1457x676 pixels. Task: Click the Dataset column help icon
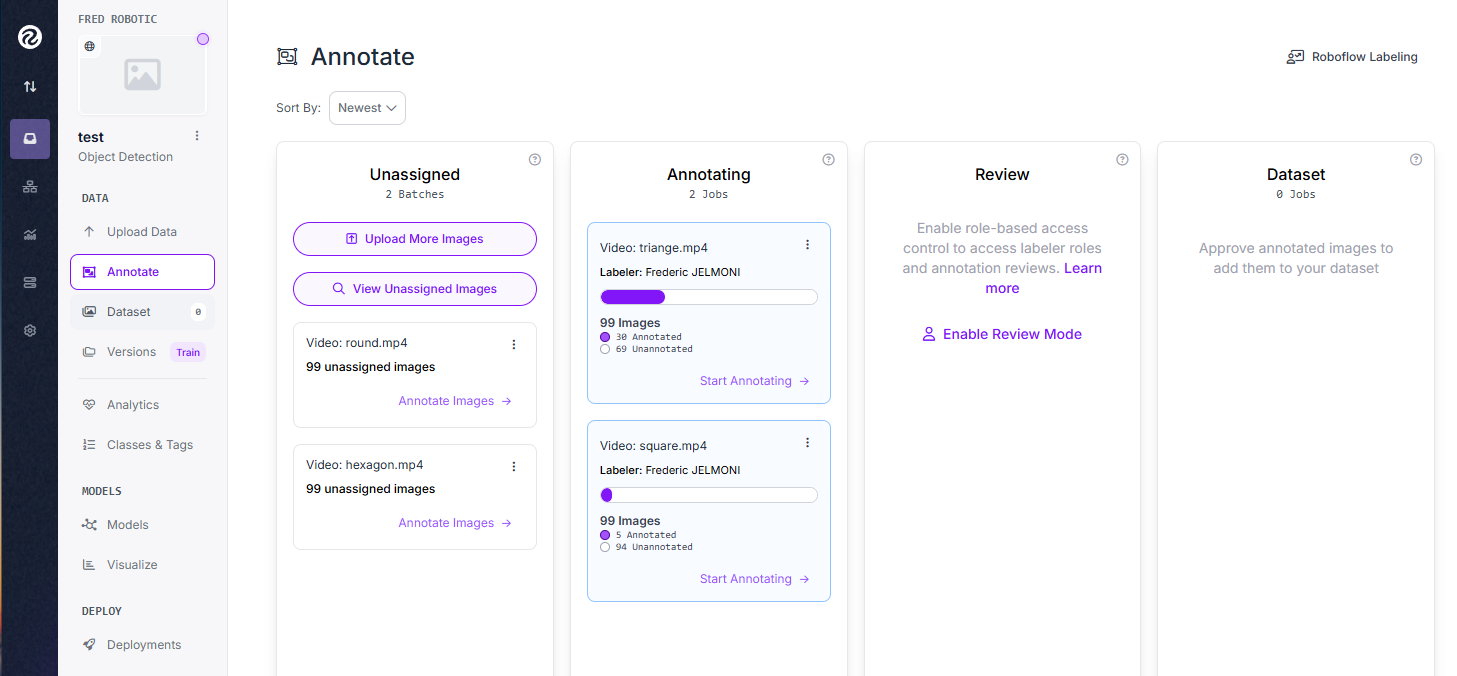[1415, 159]
